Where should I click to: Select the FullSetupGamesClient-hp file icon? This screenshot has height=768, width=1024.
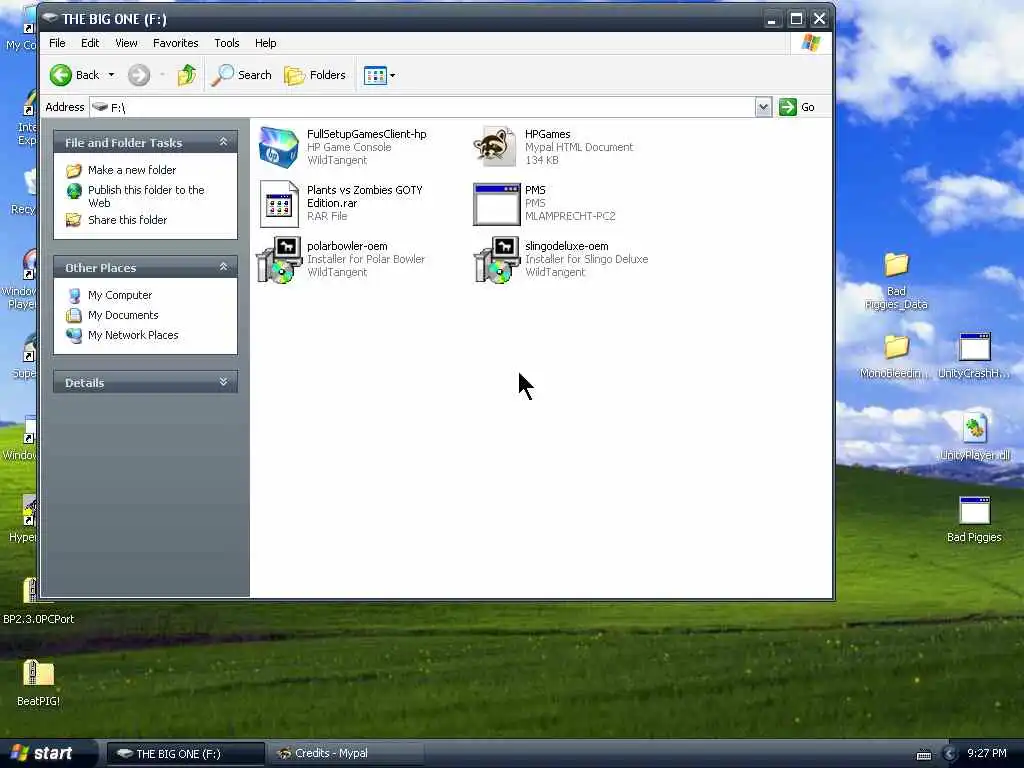[x=279, y=147]
